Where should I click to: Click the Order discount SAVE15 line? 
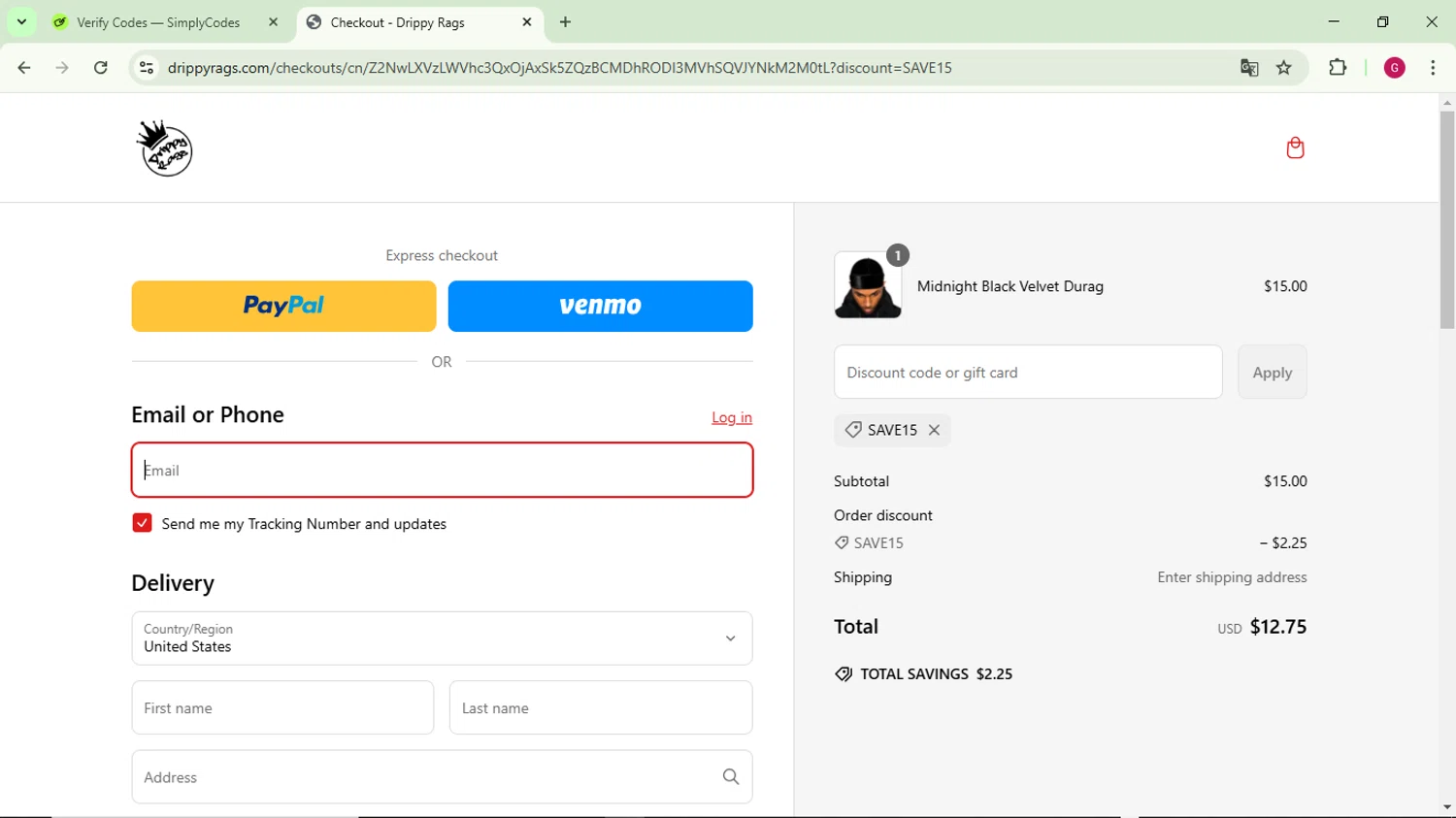point(1071,543)
